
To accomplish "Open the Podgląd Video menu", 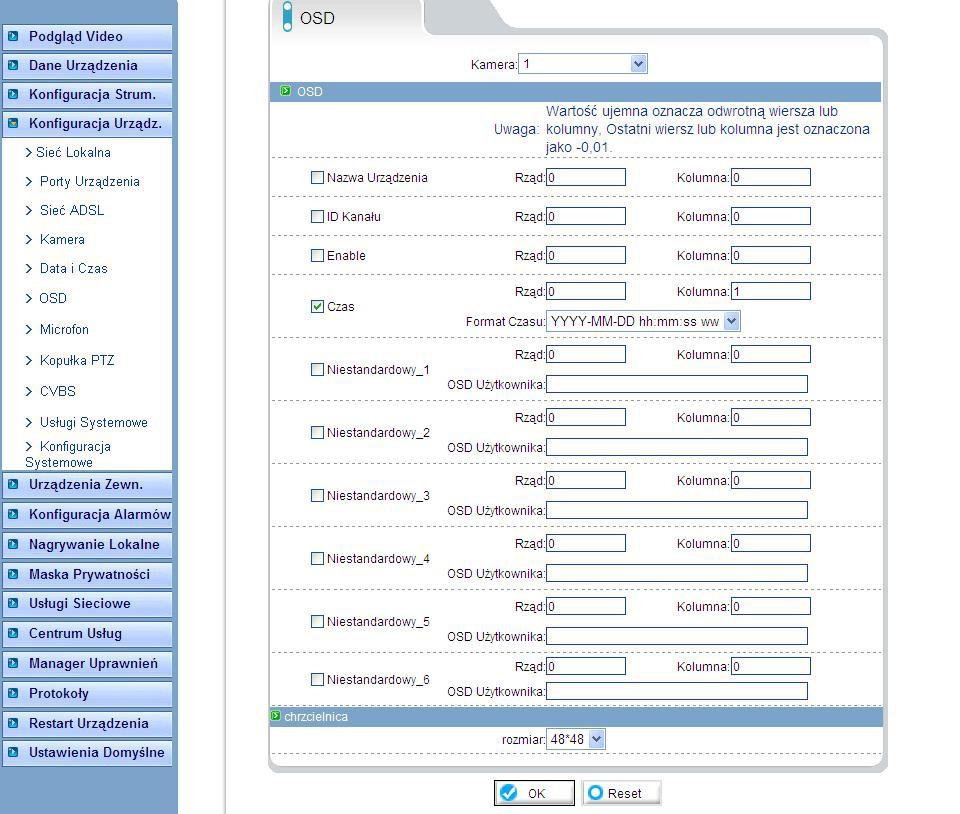I will coord(87,37).
